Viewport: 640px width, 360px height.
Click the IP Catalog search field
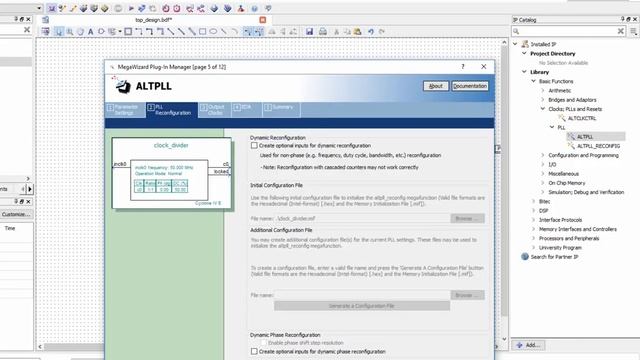point(567,31)
